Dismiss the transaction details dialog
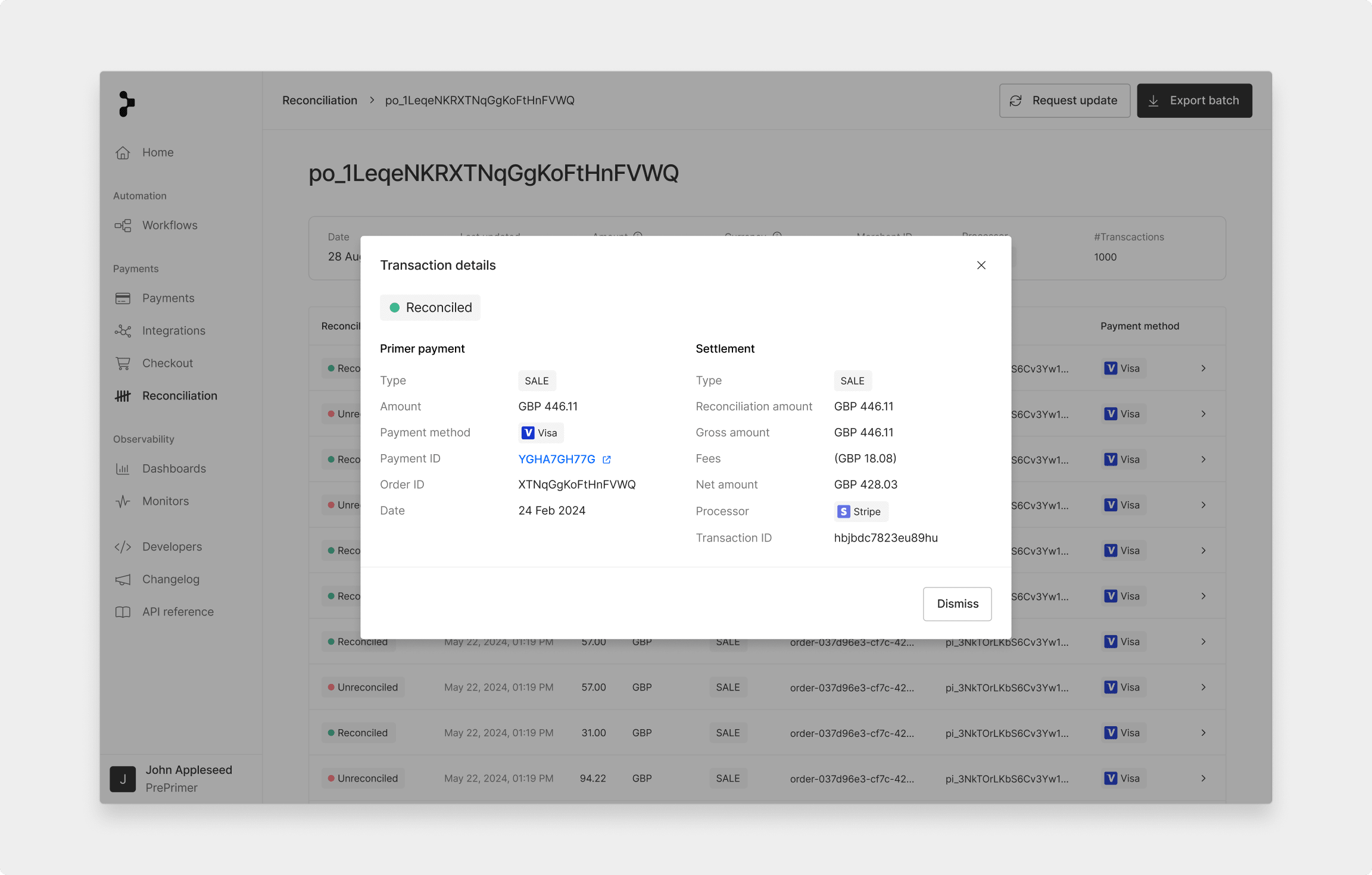 (958, 604)
